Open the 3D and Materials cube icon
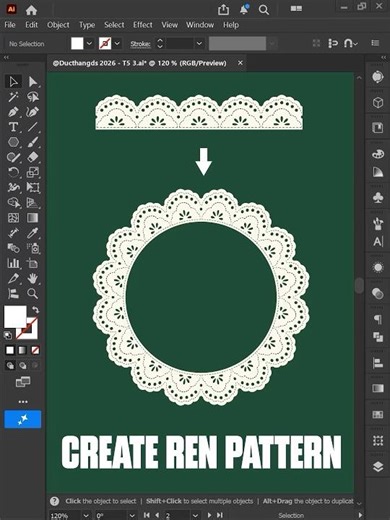This screenshot has width=390, height=520. (x=378, y=102)
